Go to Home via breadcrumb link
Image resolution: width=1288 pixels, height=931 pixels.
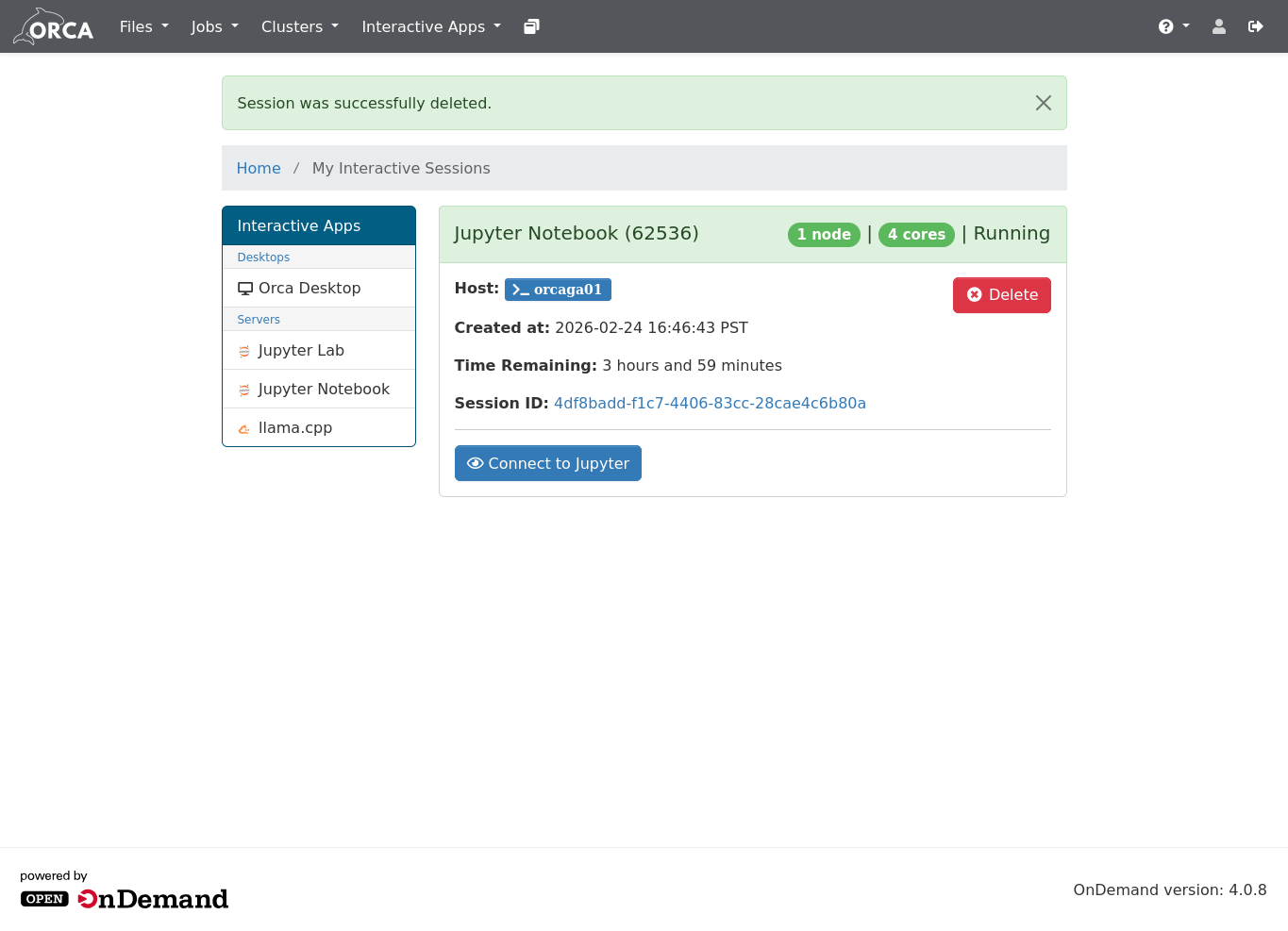pyautogui.click(x=259, y=168)
